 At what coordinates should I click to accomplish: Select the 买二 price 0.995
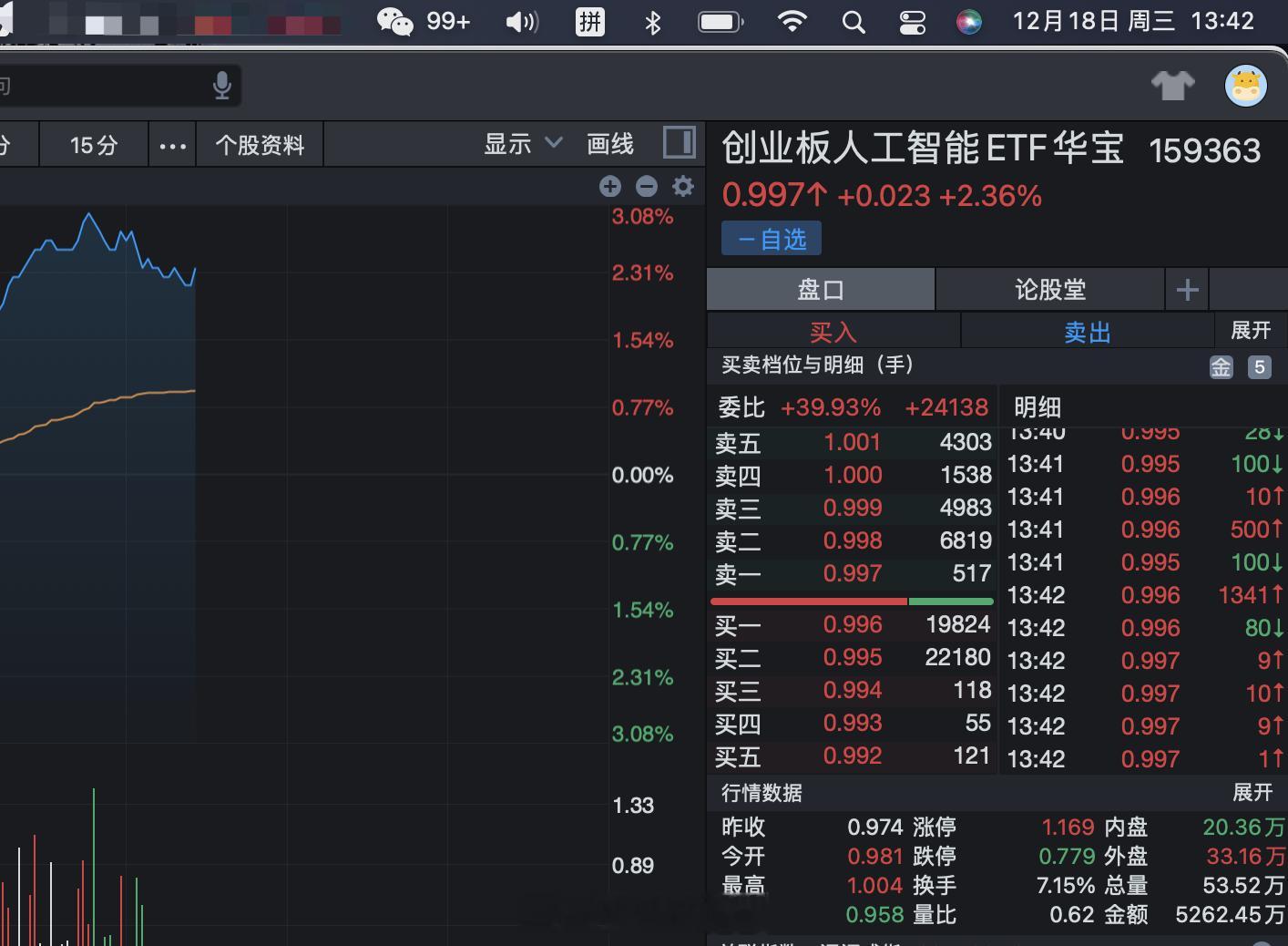(853, 657)
